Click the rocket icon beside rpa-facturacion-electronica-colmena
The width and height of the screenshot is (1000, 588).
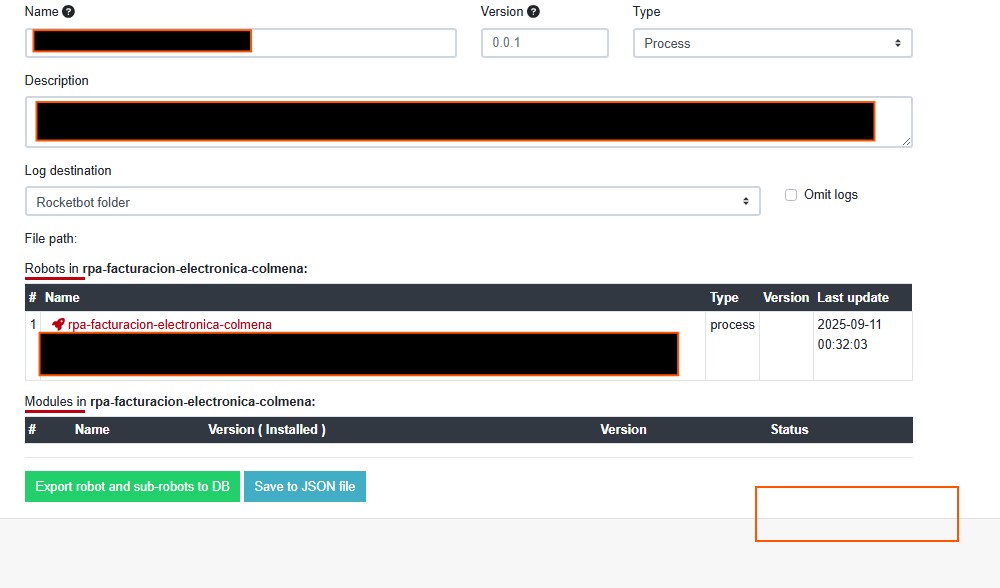58,325
